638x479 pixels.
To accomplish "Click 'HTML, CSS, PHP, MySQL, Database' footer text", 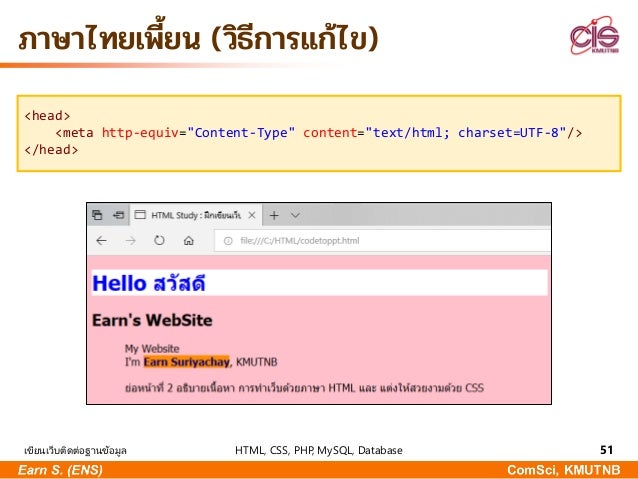I will pyautogui.click(x=319, y=450).
